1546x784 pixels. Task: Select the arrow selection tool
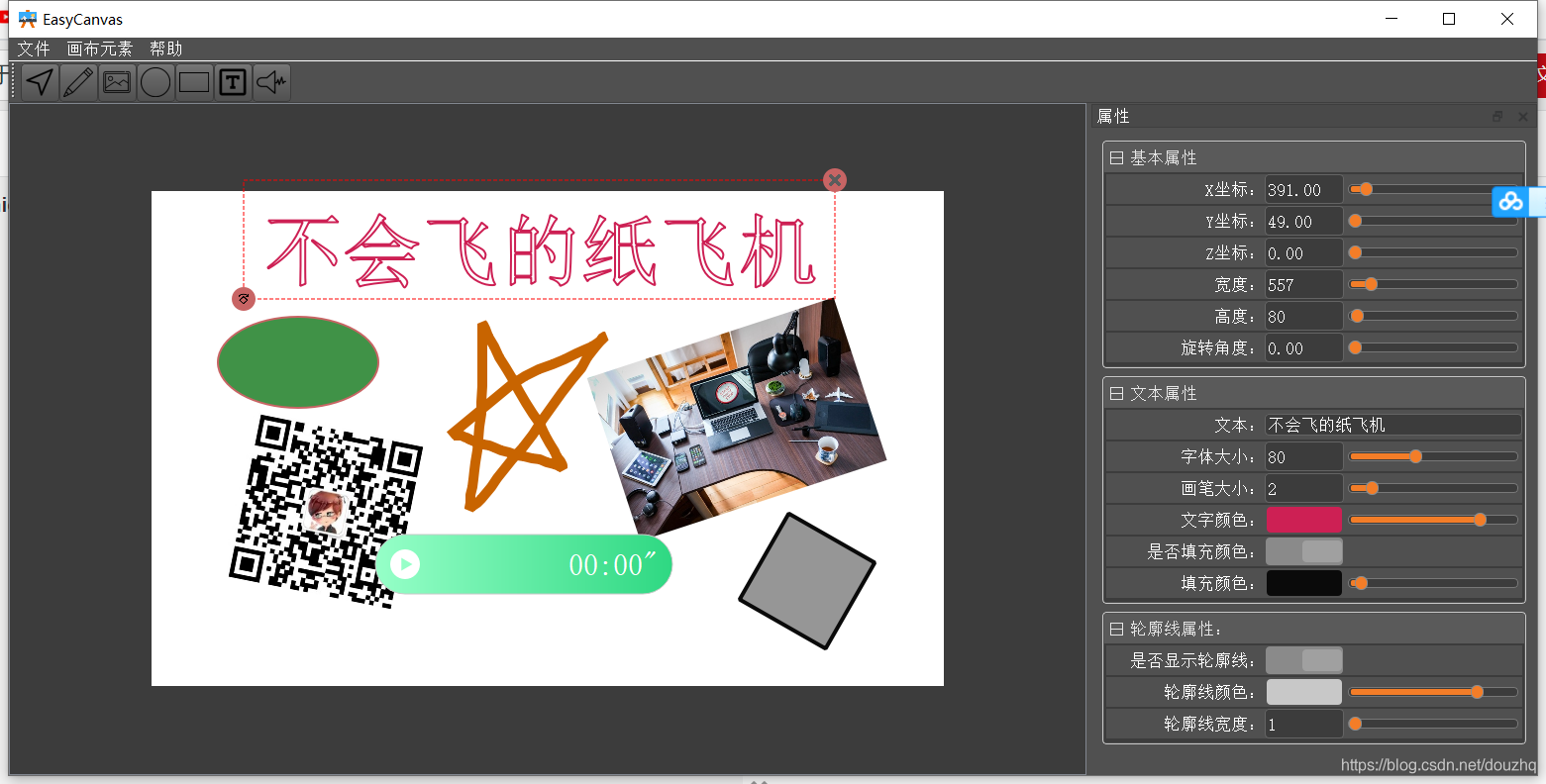[39, 82]
